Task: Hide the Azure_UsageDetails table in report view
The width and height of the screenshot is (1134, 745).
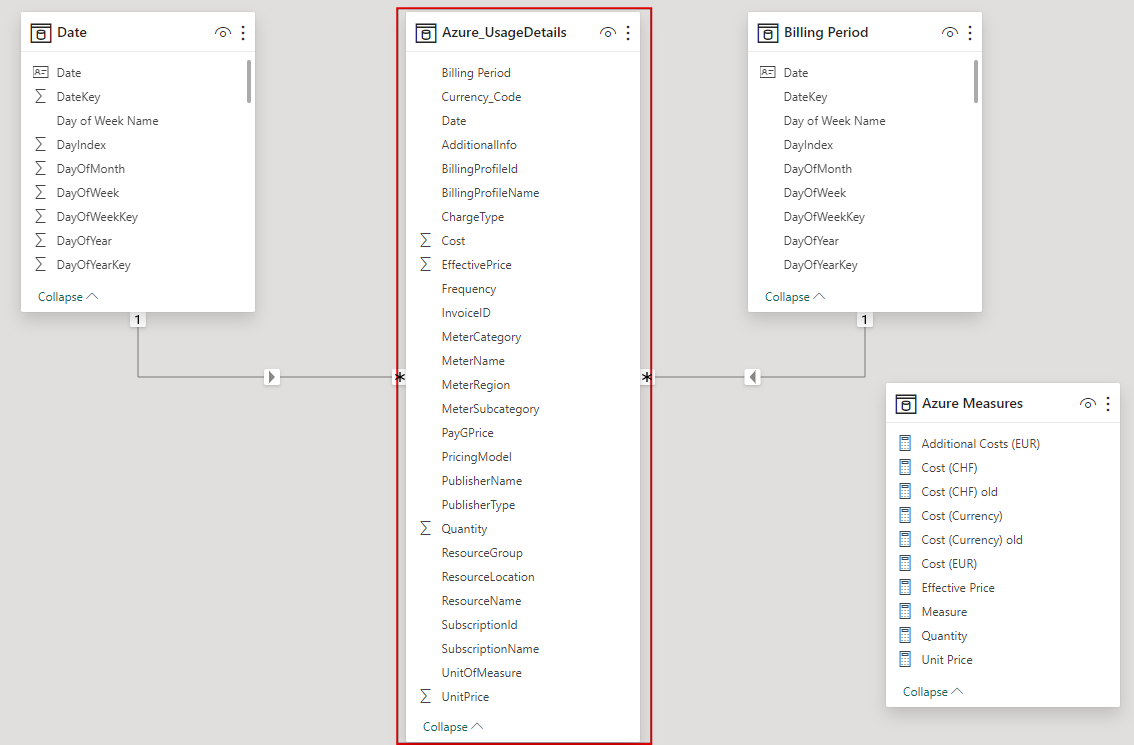Action: tap(607, 33)
